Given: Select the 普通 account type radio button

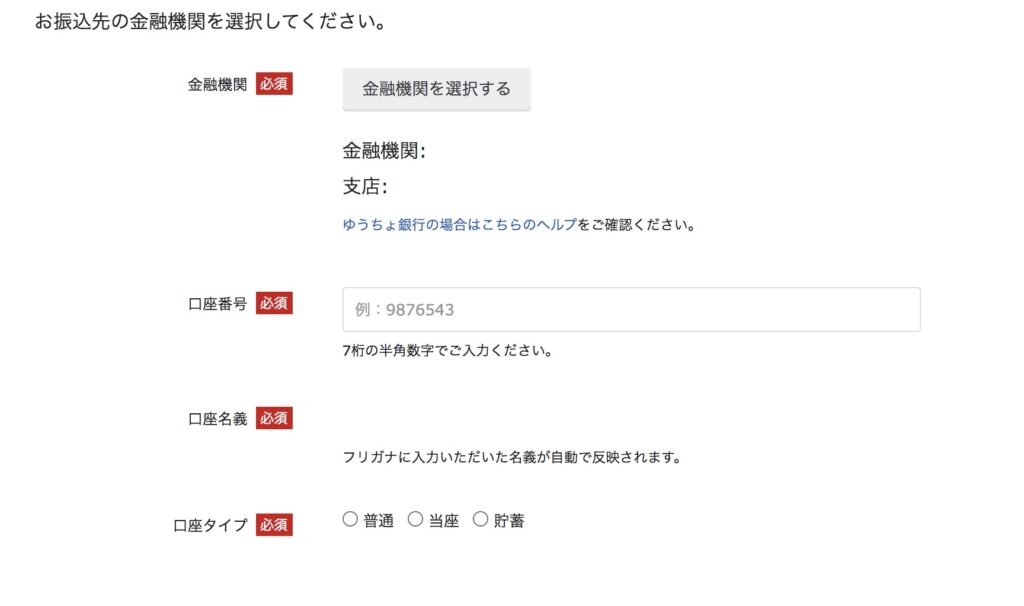Looking at the screenshot, I should point(350,519).
